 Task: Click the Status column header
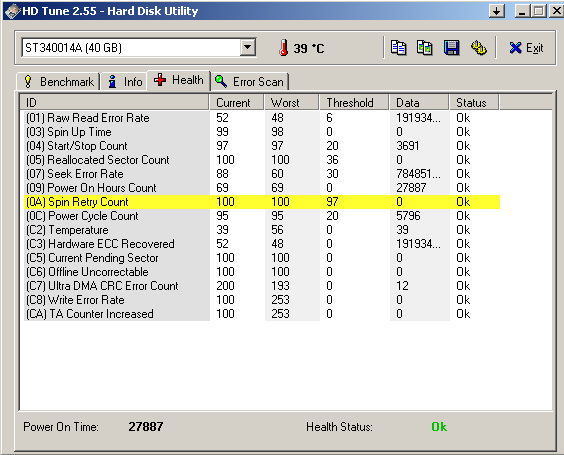(x=474, y=103)
